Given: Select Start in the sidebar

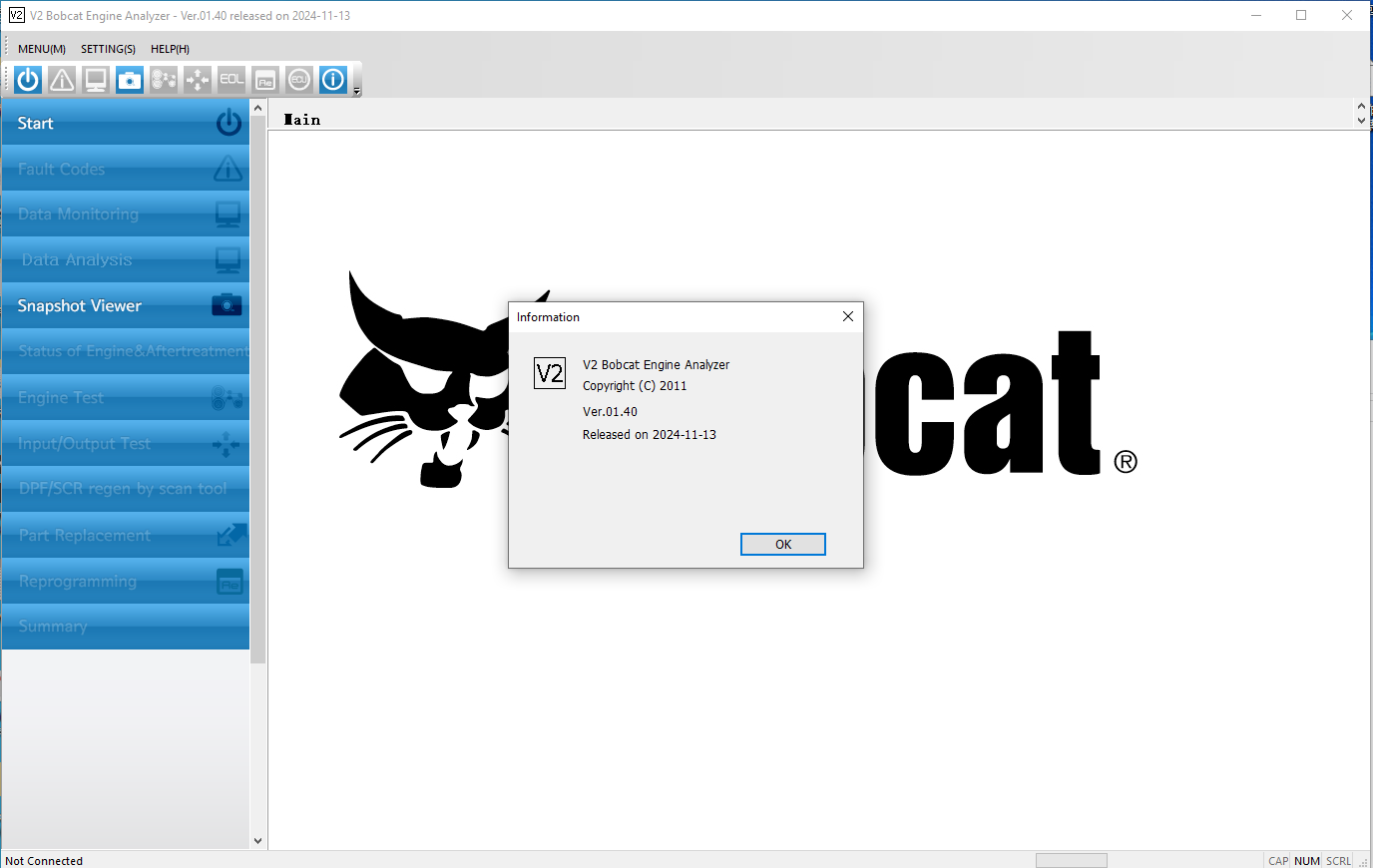Looking at the screenshot, I should [126, 123].
